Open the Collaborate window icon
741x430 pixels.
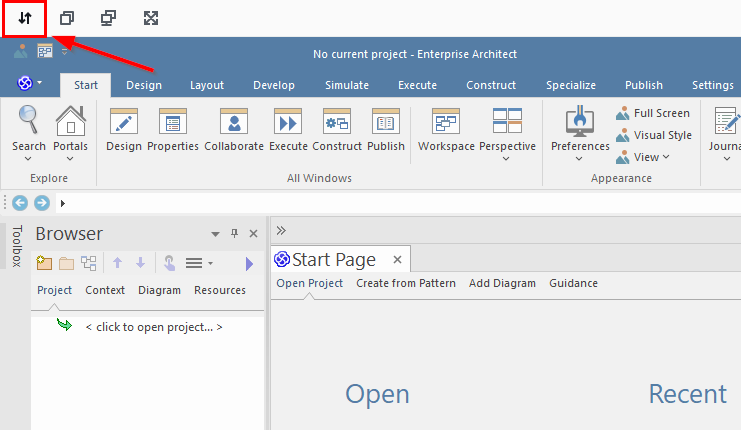point(234,122)
